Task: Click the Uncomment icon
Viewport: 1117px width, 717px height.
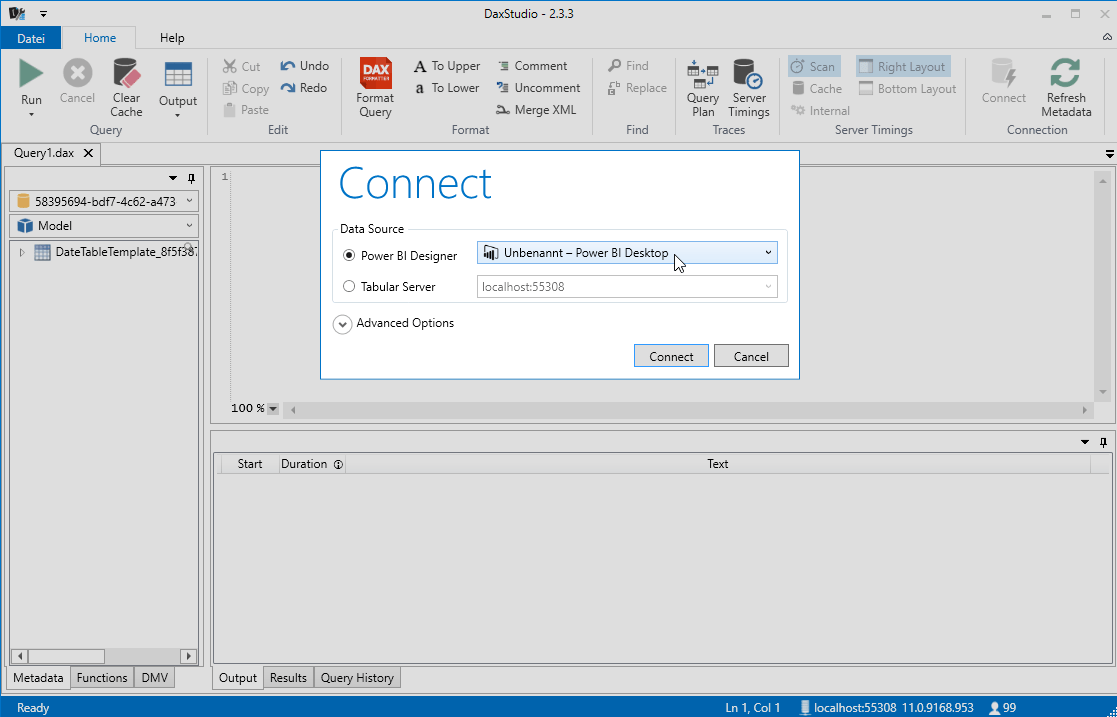Action: pos(503,88)
